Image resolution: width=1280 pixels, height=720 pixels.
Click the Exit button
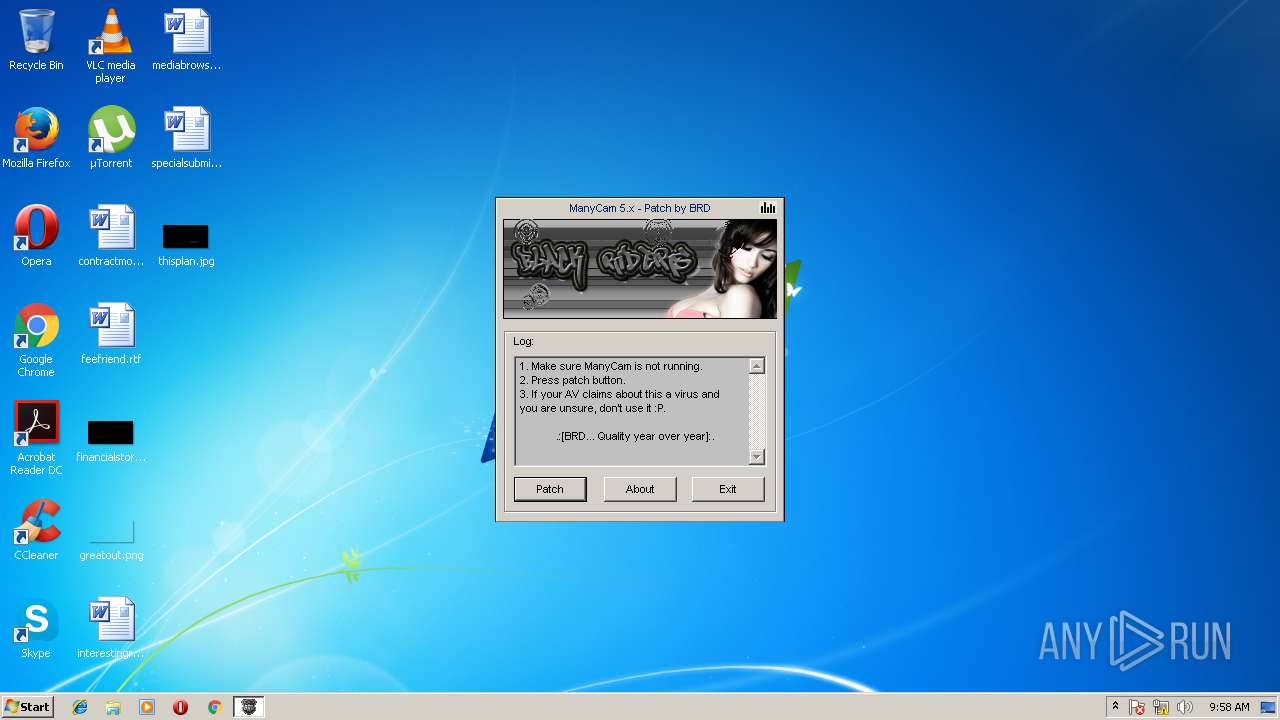click(728, 489)
